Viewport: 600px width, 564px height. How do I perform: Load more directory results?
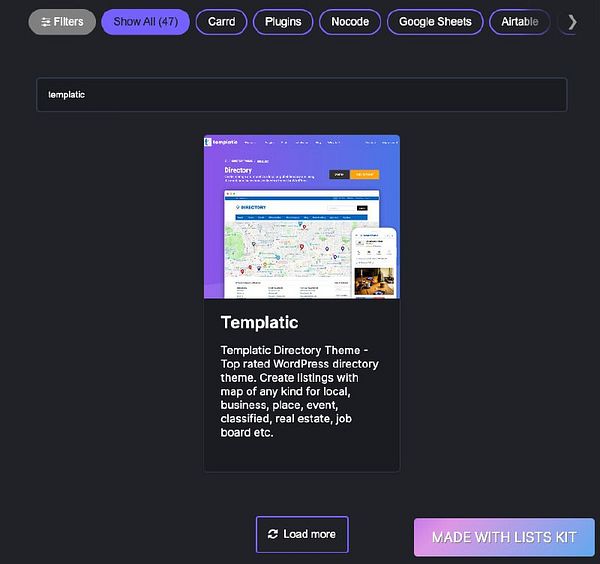coord(302,534)
